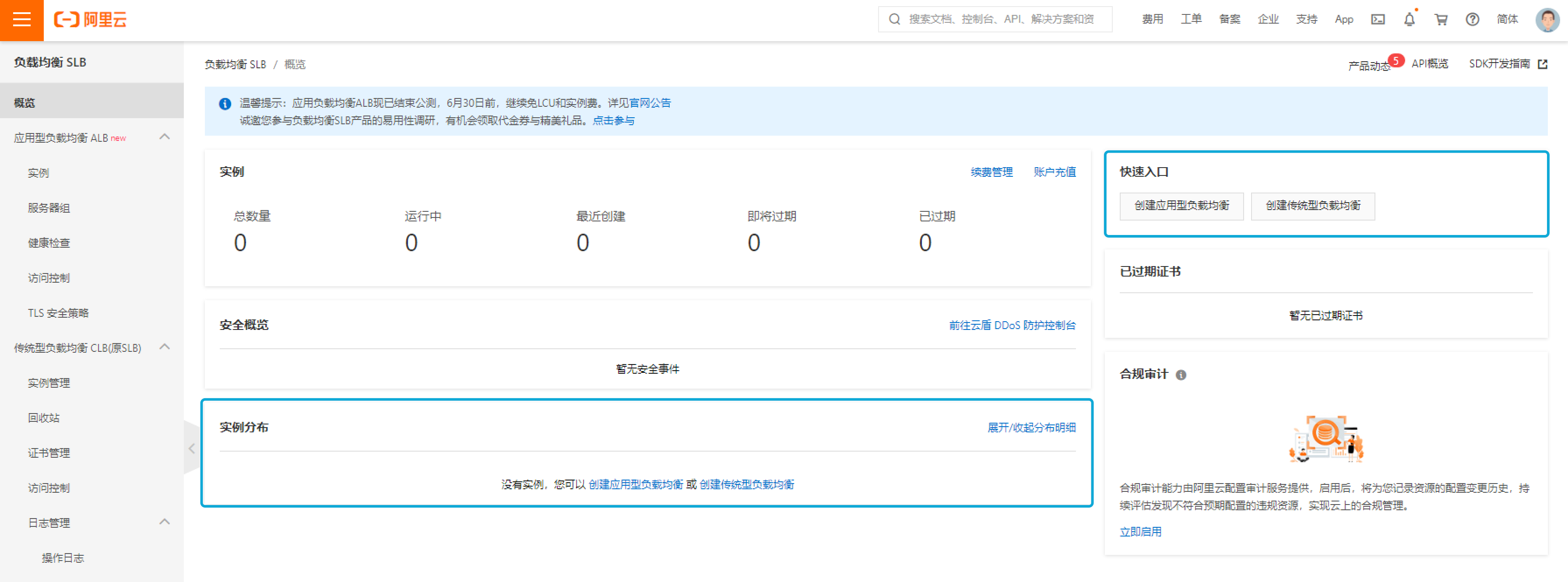Open 账户充值 in the 实例 card
Viewport: 1568px width, 582px height.
pos(1054,172)
